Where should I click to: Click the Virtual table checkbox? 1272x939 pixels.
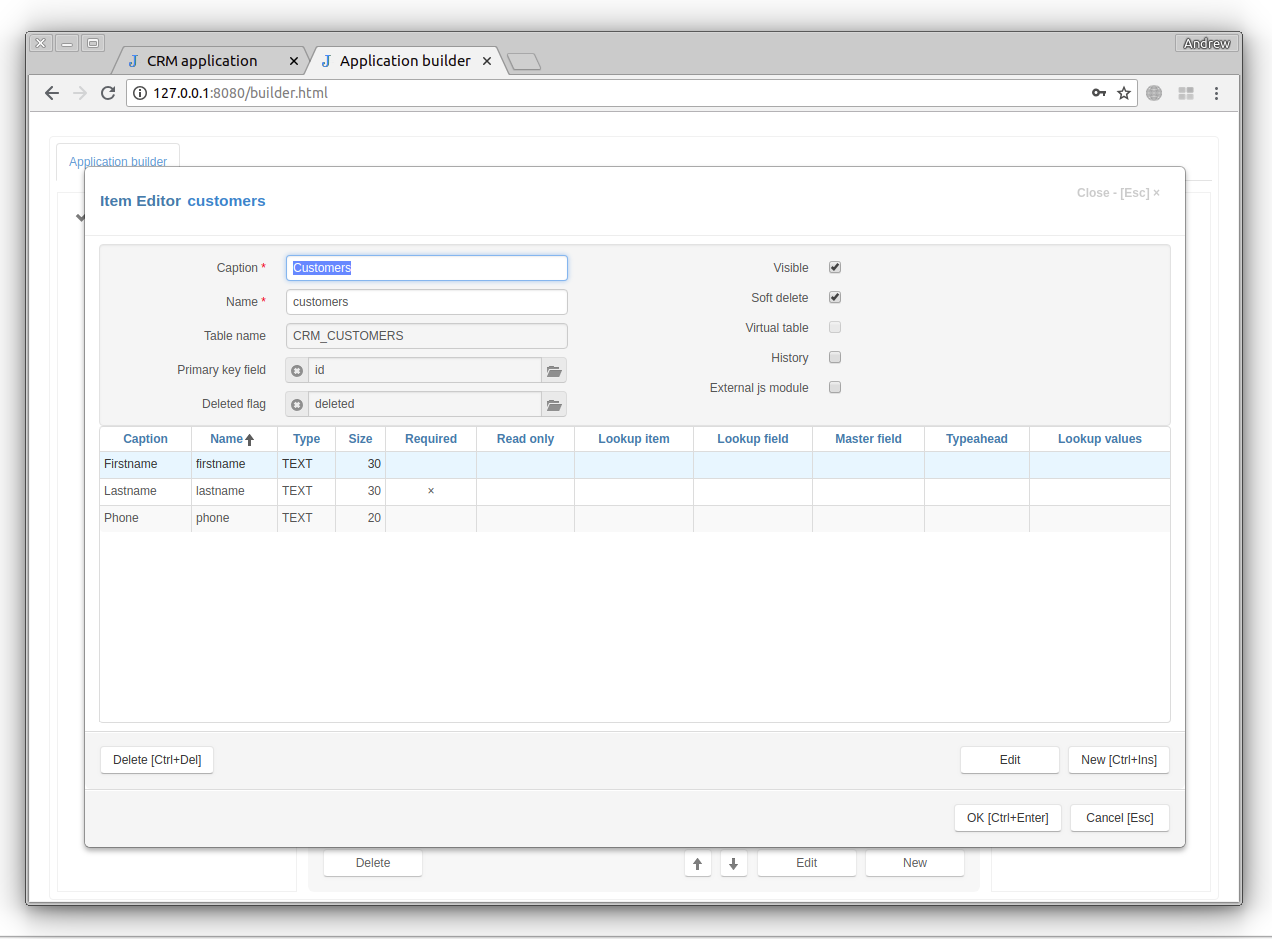pos(835,327)
